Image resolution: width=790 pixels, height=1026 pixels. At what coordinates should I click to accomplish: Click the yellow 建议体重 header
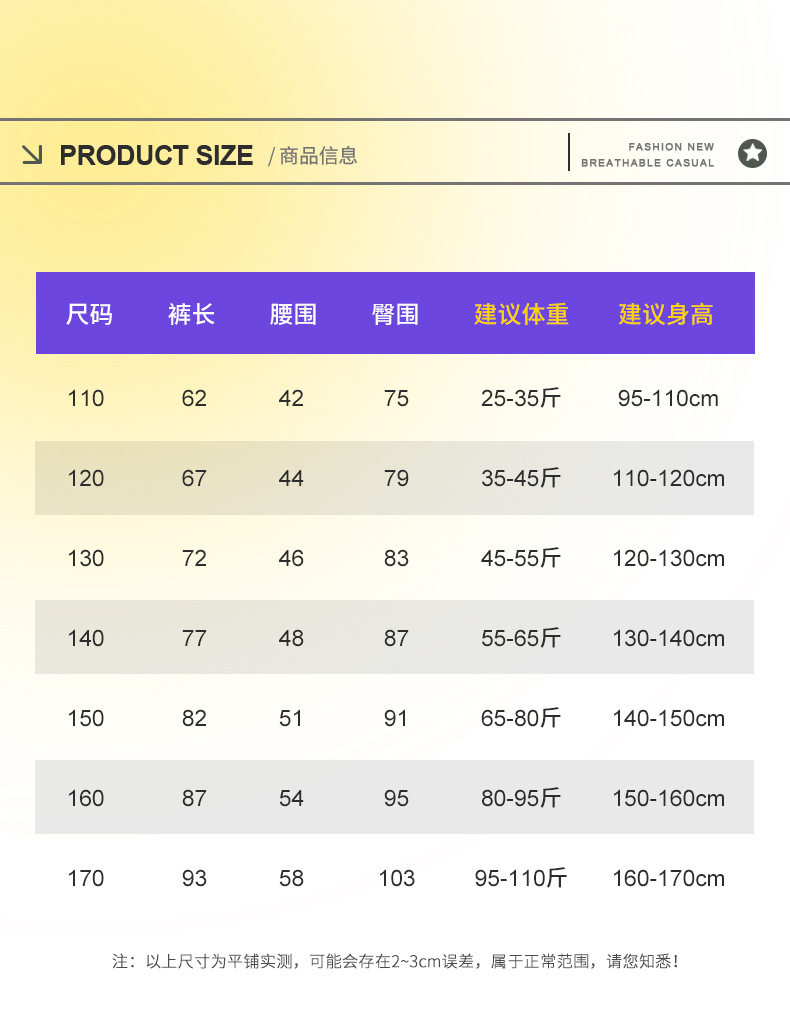521,314
